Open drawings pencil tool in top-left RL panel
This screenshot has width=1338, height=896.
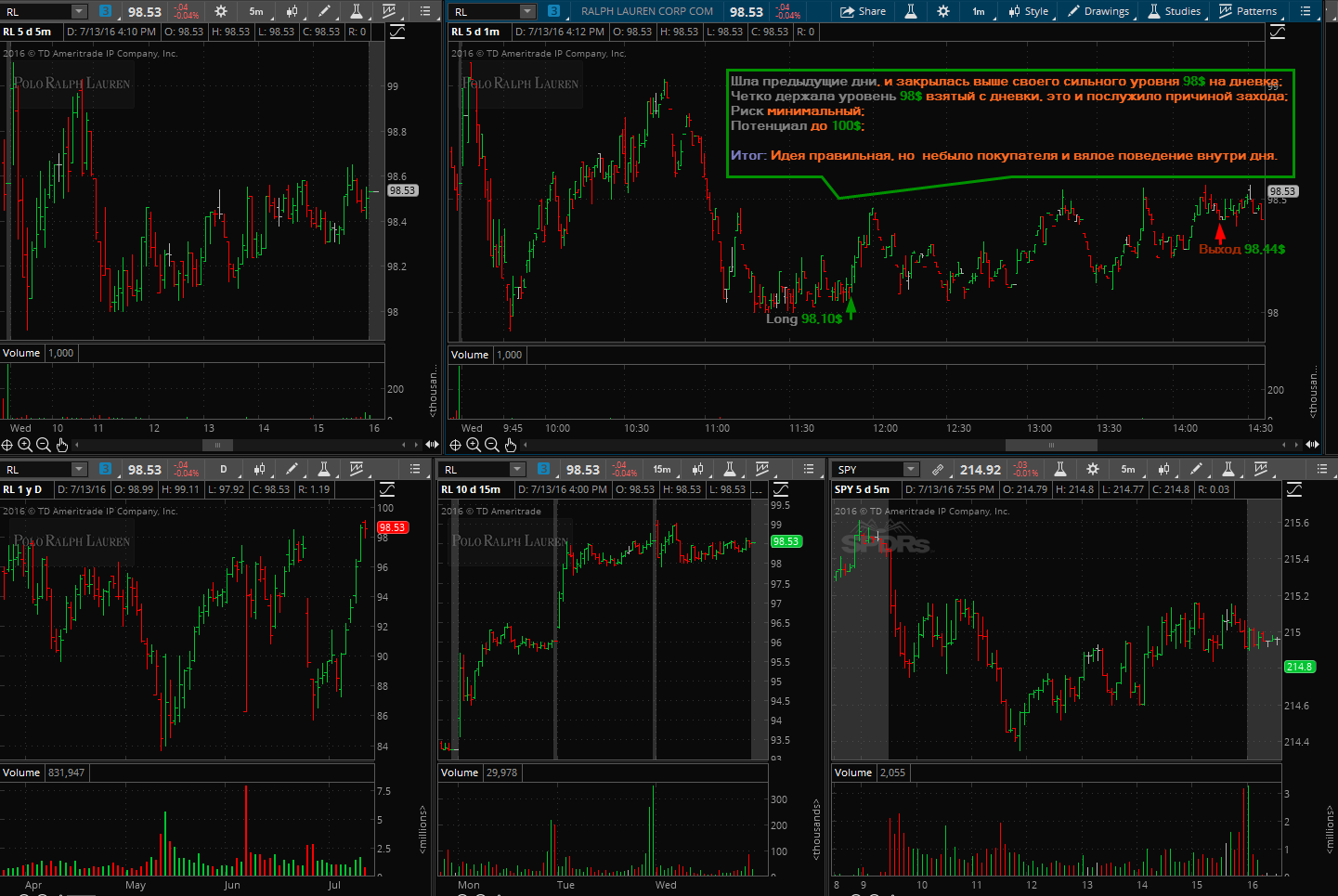pyautogui.click(x=324, y=11)
